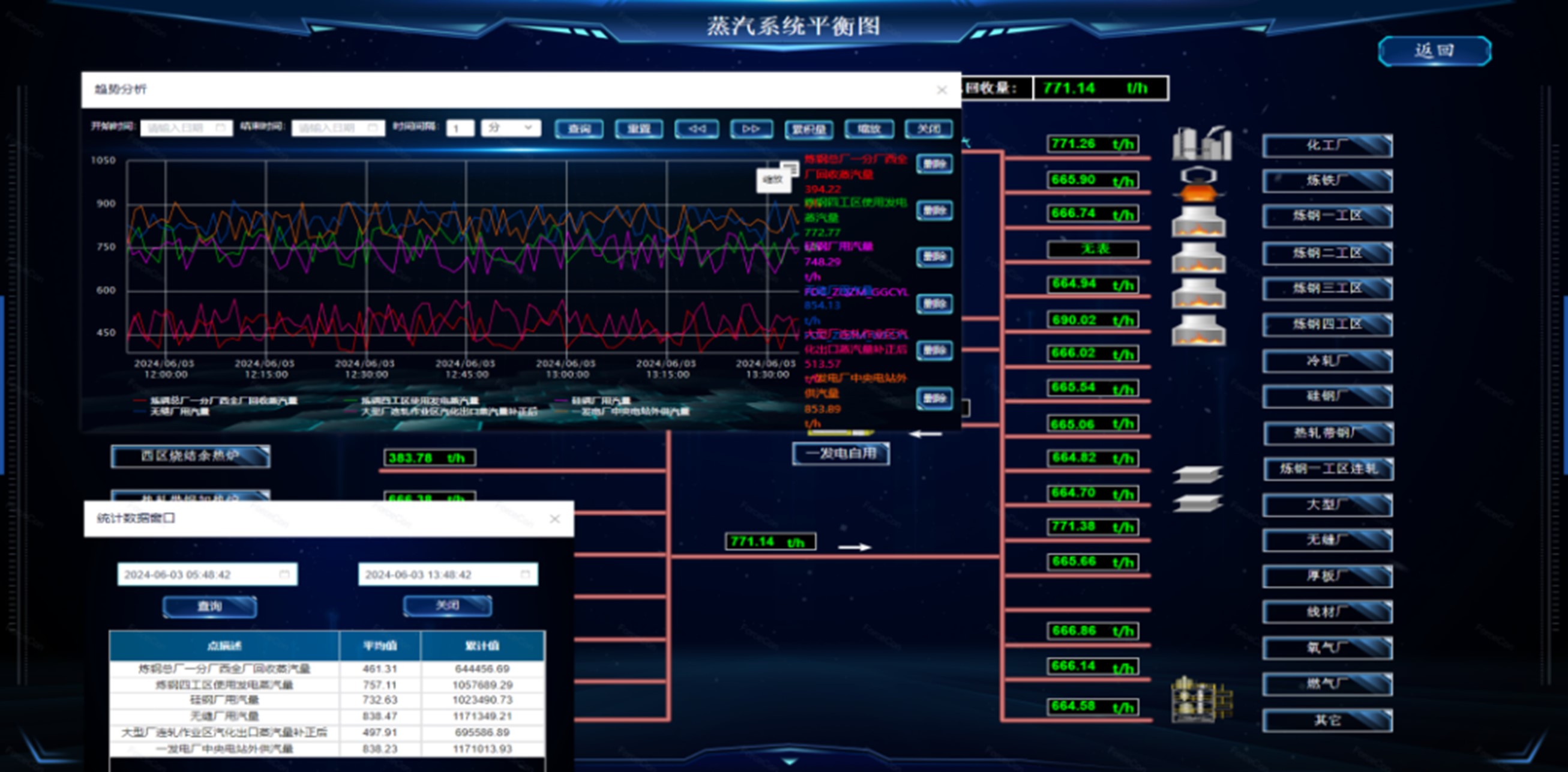Click the steel plate icon beside 炼钢一工区连轧
Screen dimensions: 1568x772
tap(1197, 474)
